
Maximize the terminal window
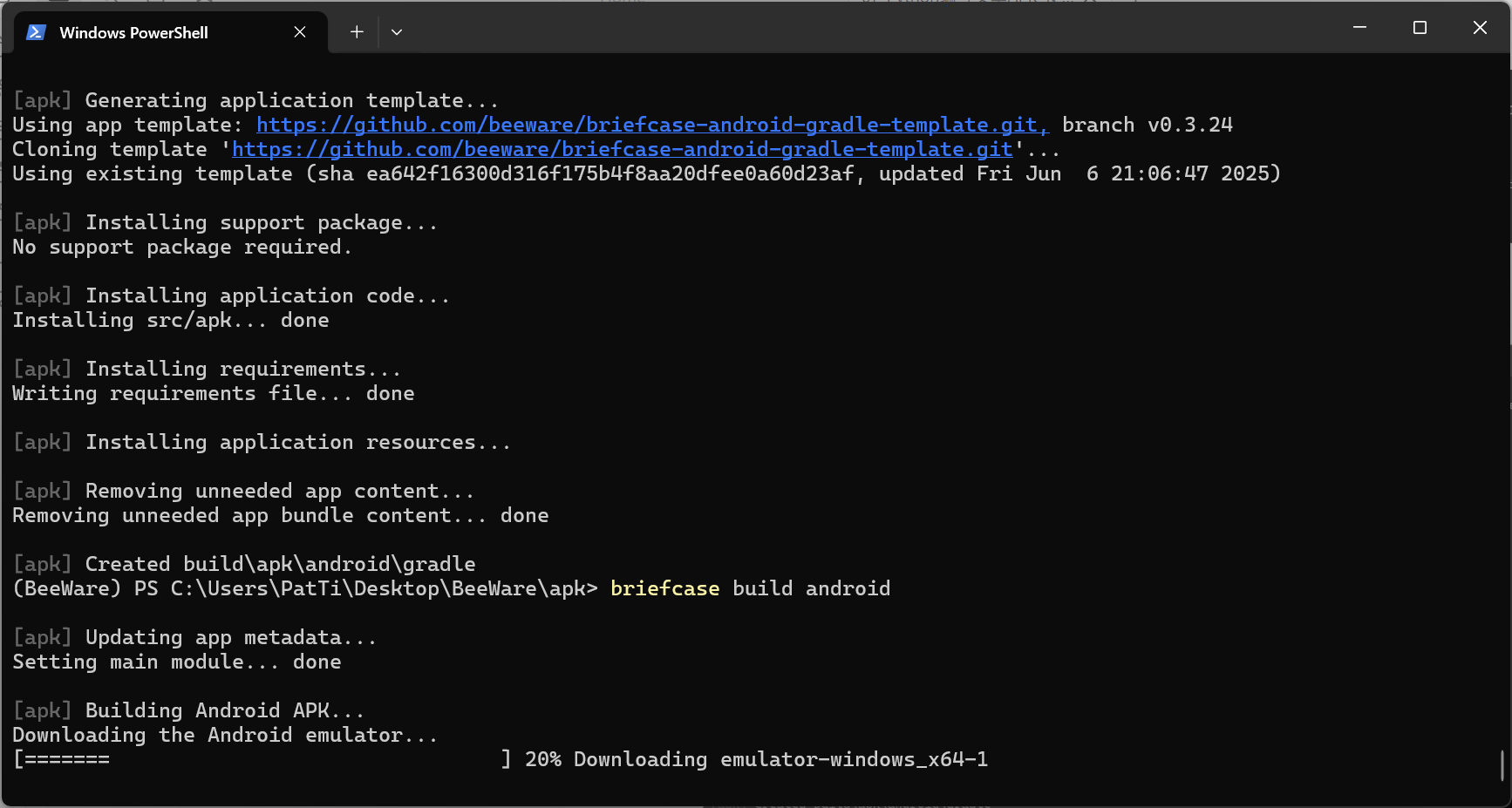(x=1420, y=28)
